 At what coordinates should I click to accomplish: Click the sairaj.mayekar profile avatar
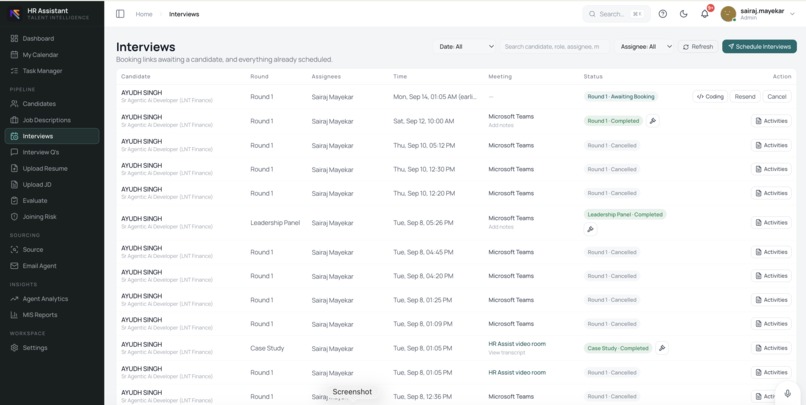(x=728, y=14)
